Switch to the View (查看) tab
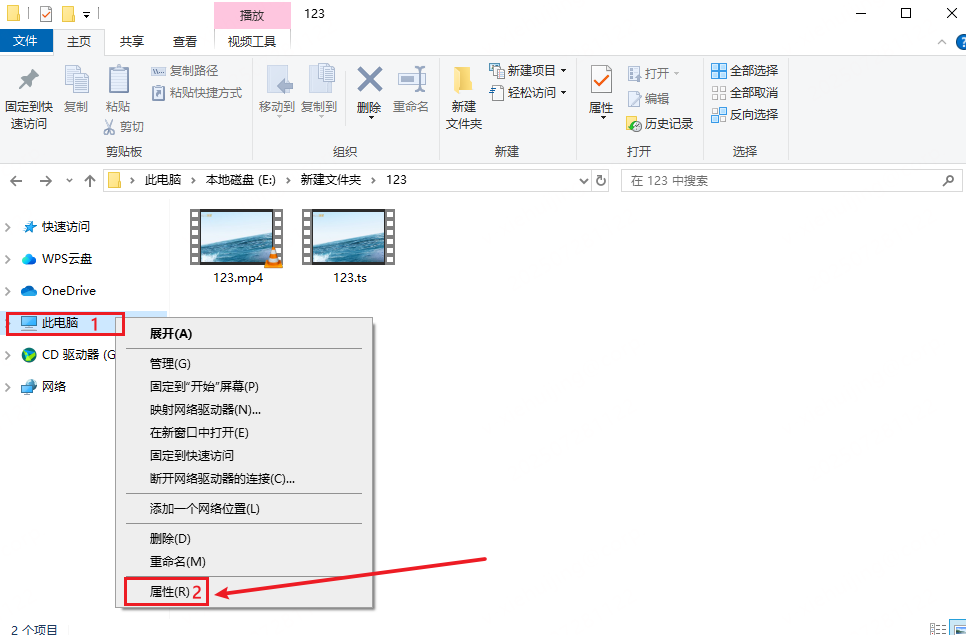966x635 pixels. (185, 41)
